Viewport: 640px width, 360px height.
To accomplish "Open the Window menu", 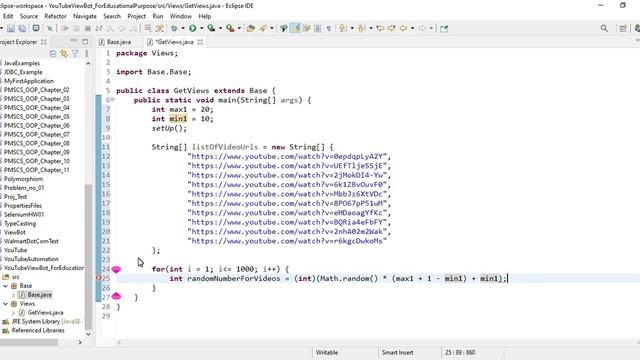I will (x=180, y=16).
